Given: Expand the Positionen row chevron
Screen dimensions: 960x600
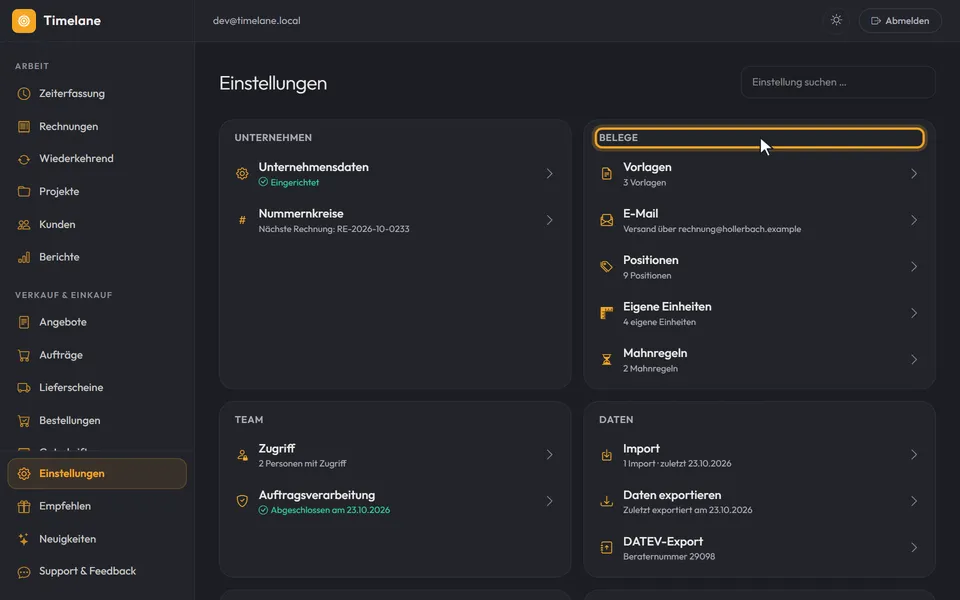Looking at the screenshot, I should pyautogui.click(x=913, y=267).
